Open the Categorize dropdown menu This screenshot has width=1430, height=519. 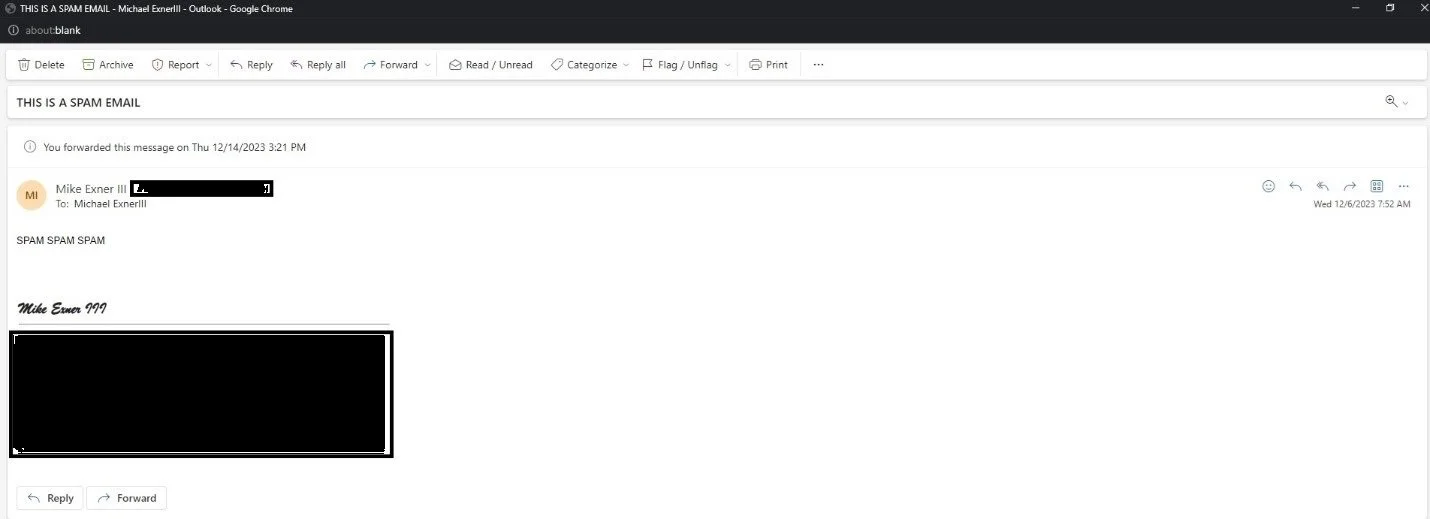tap(626, 65)
